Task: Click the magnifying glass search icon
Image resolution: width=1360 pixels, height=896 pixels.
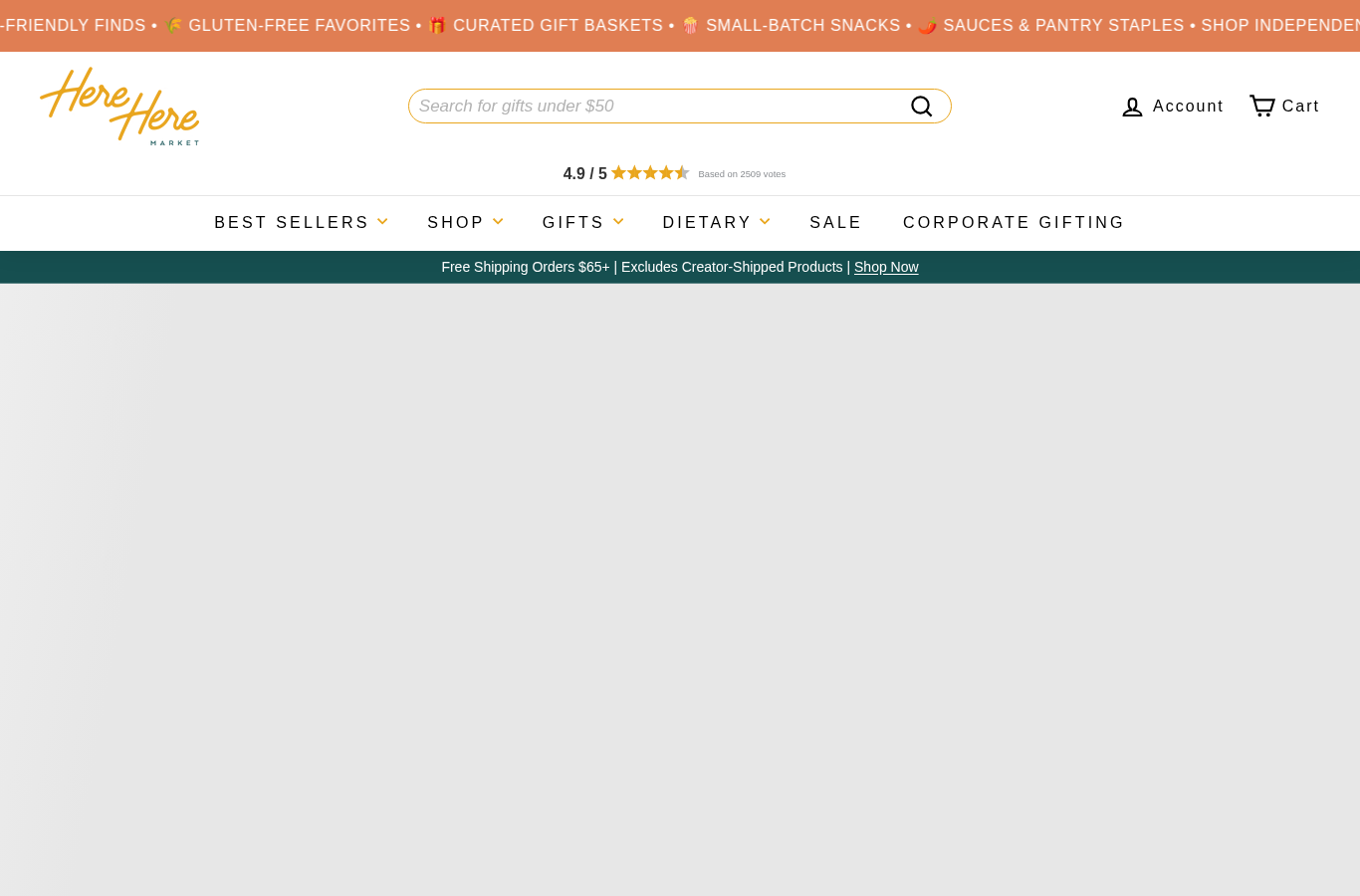Action: pyautogui.click(x=922, y=107)
